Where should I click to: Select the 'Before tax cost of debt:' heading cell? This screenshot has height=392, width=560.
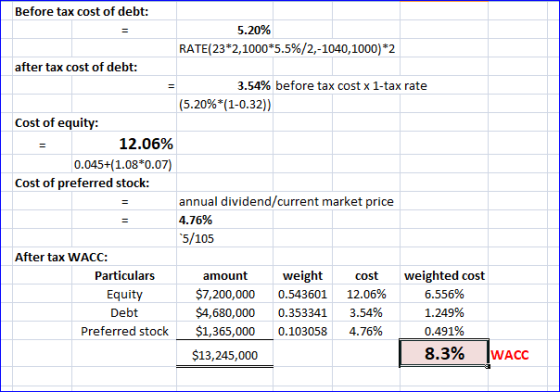[81, 12]
